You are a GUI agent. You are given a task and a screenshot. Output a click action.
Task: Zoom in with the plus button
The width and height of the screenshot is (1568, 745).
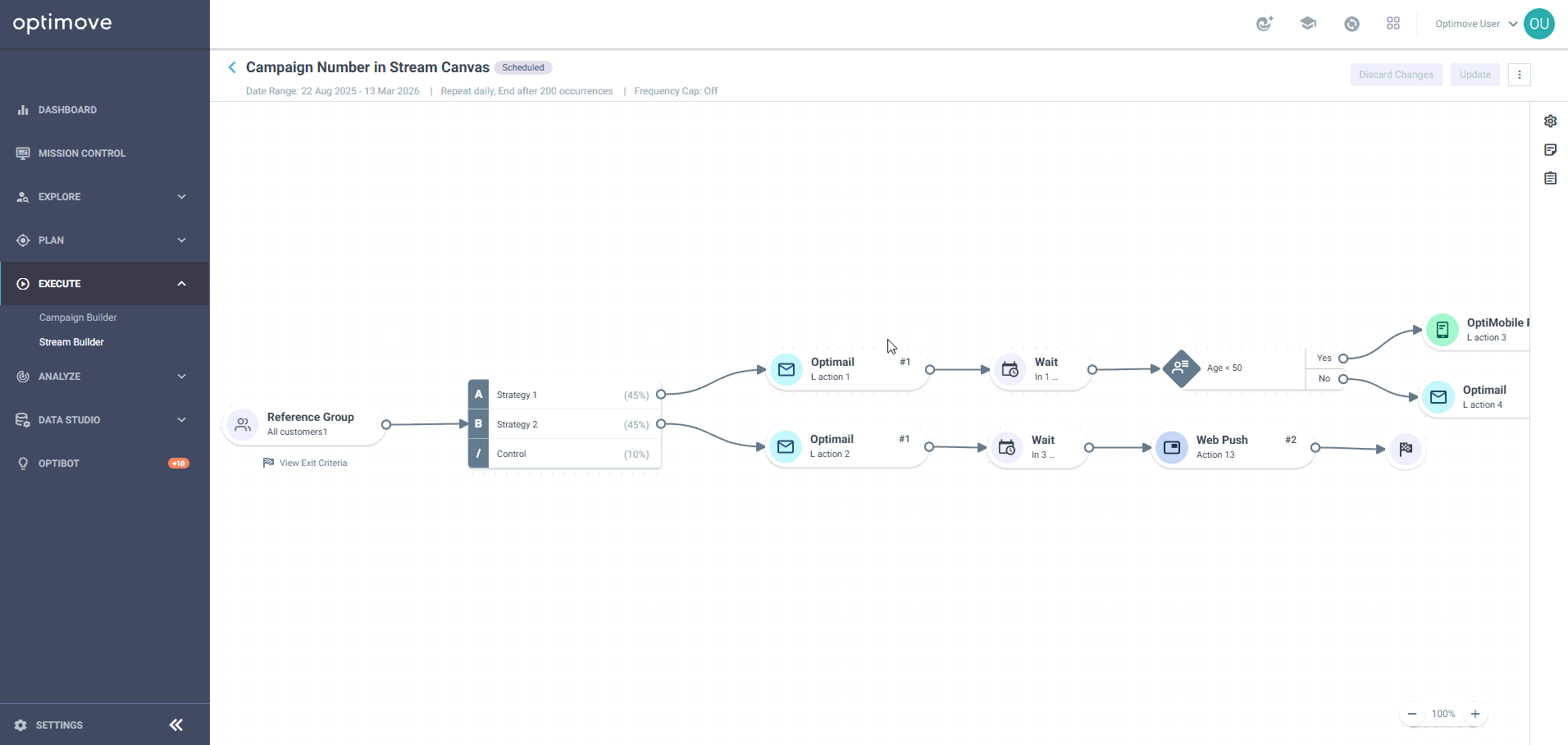coord(1475,714)
